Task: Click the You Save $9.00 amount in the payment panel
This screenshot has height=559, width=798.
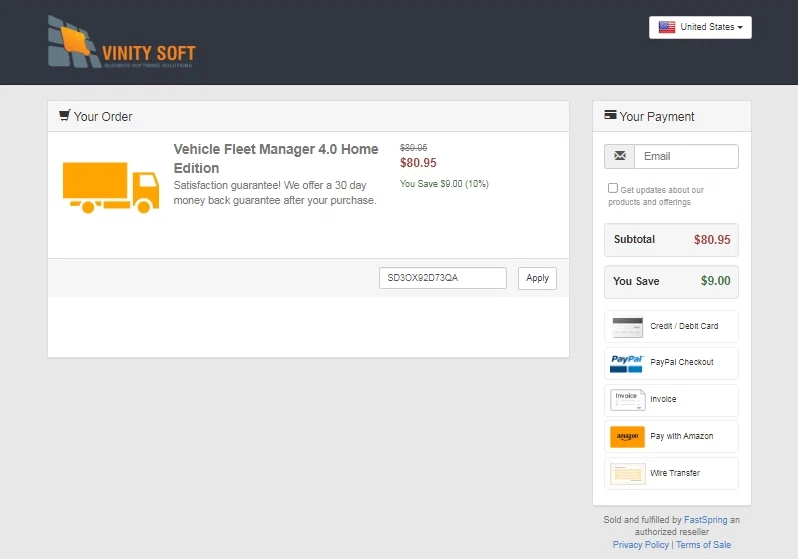Action: 716,281
